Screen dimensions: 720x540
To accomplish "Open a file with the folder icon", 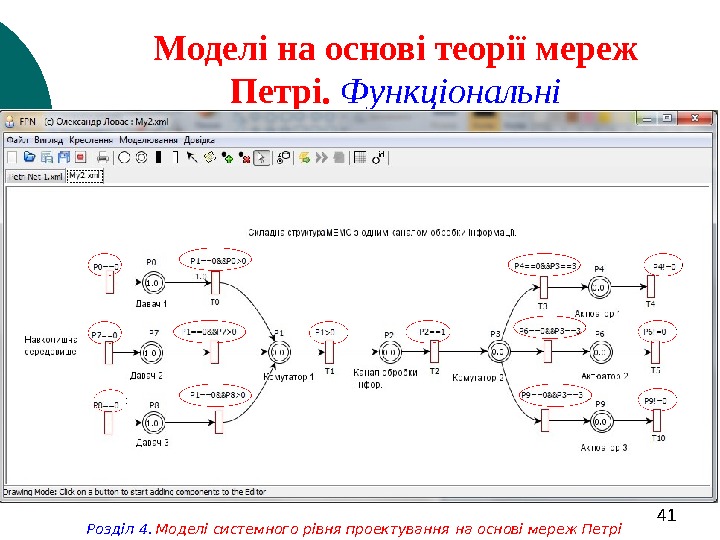I will click(29, 157).
